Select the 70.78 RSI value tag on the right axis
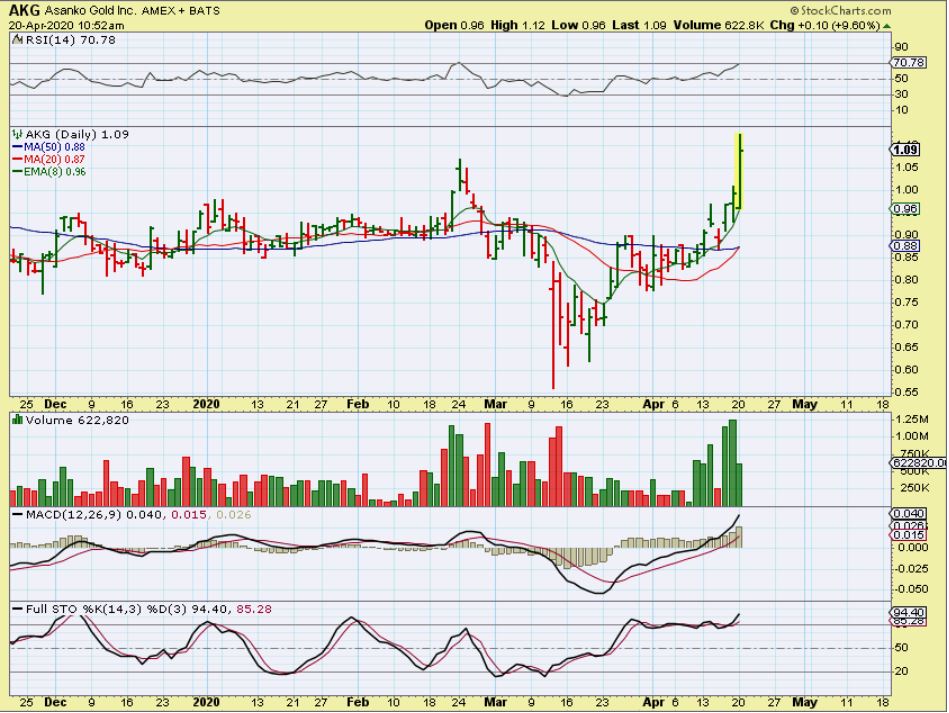The image size is (949, 713). pyautogui.click(x=908, y=62)
